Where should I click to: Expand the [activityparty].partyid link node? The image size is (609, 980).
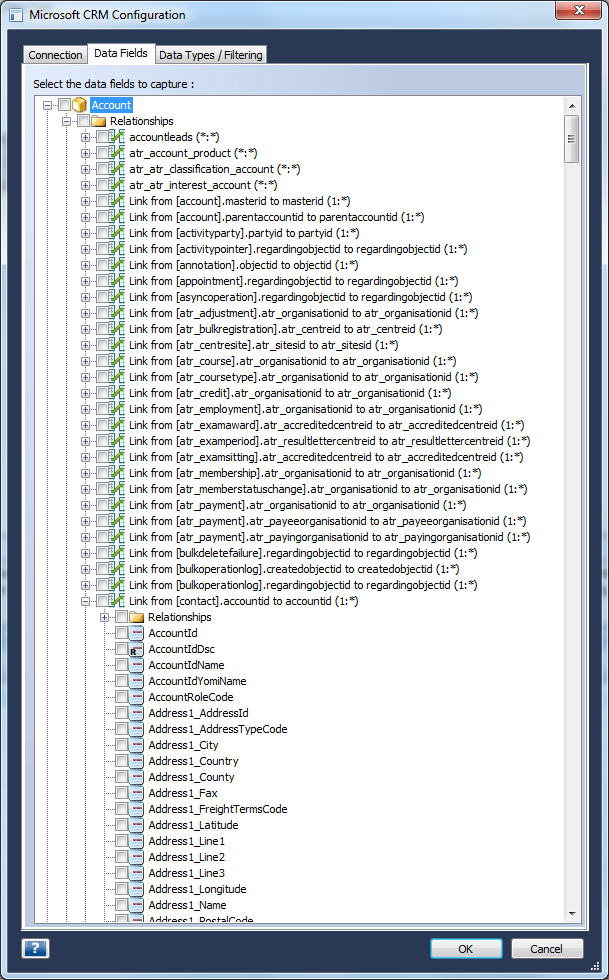click(x=86, y=233)
